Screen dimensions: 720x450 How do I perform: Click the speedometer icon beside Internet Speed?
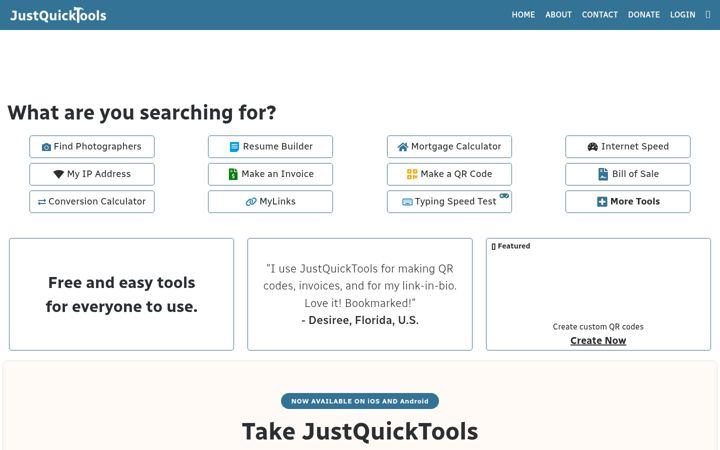[592, 147]
